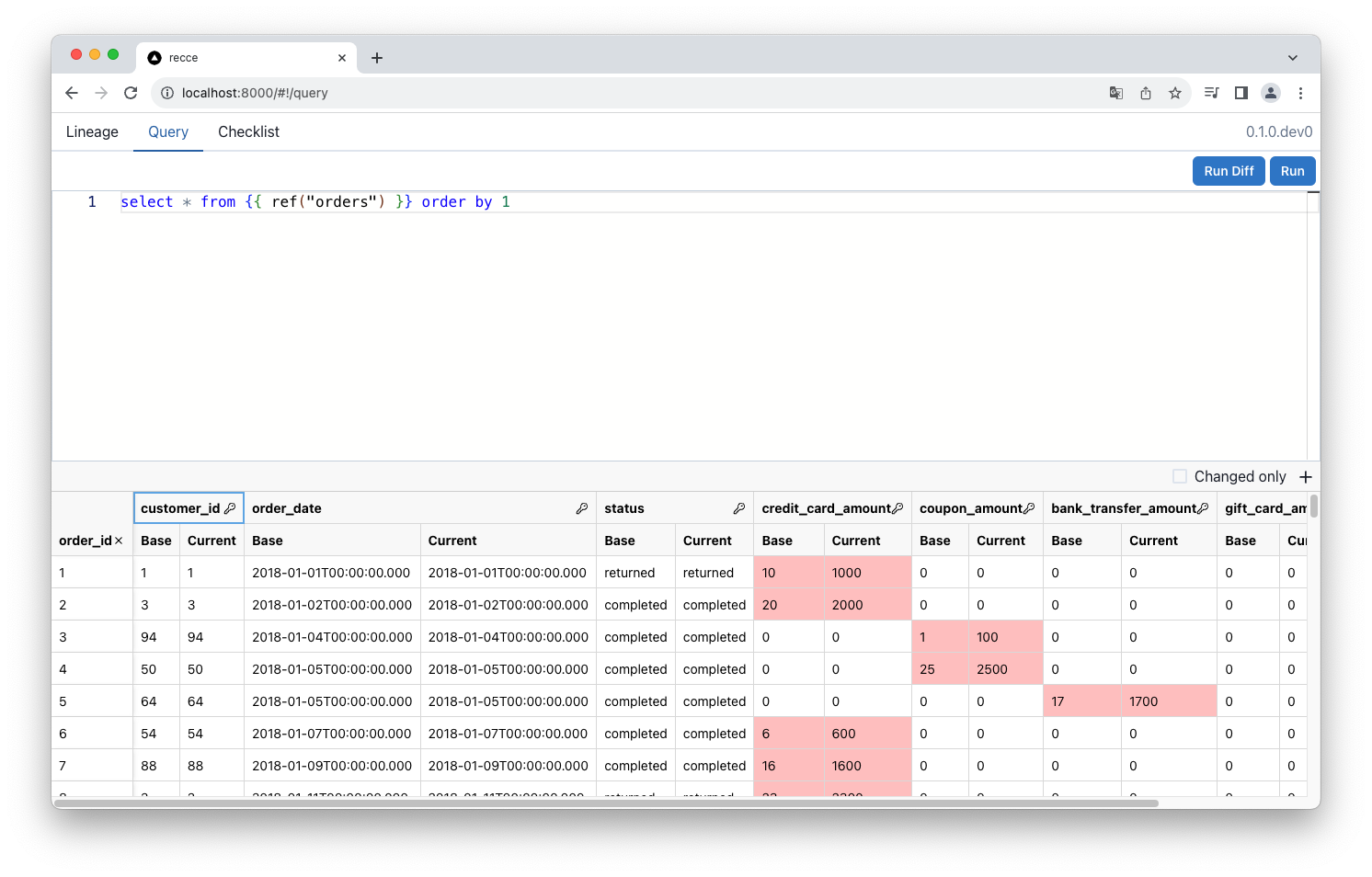Click the coupon_amount key icon
Screen dimensions: 1372x877
click(1029, 508)
